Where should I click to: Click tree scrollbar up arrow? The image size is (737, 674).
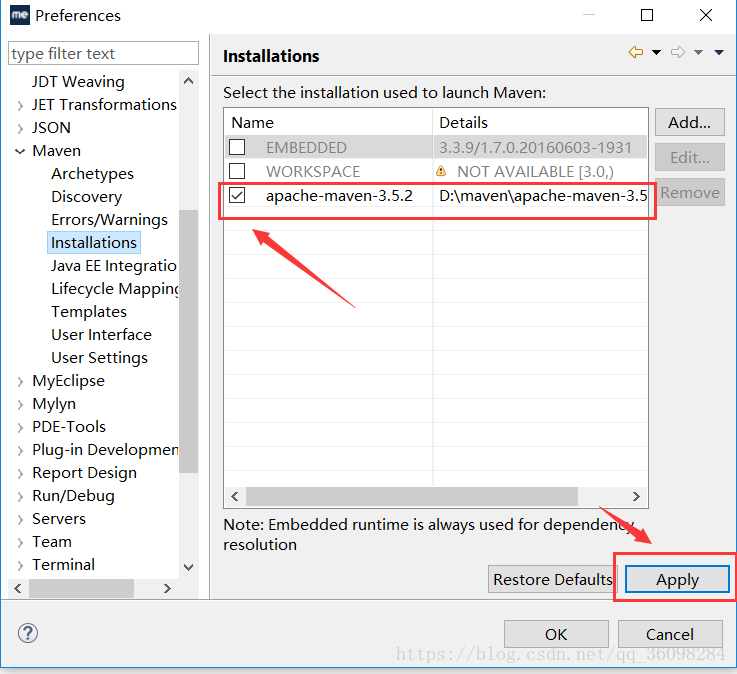tap(188, 81)
